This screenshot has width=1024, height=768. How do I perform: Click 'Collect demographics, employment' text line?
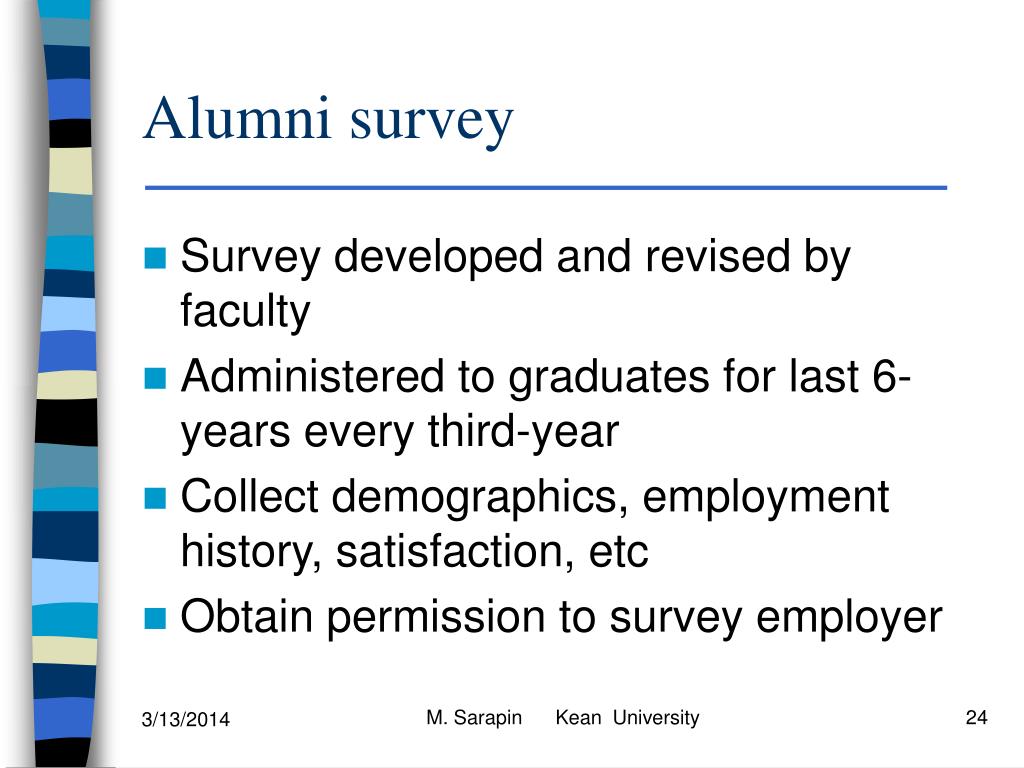coord(535,498)
